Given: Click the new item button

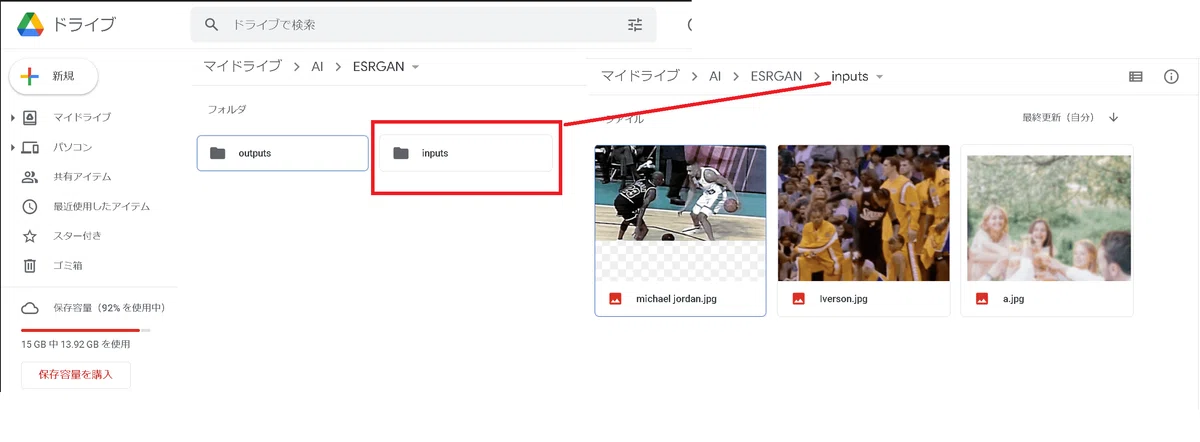Looking at the screenshot, I should pyautogui.click(x=54, y=76).
